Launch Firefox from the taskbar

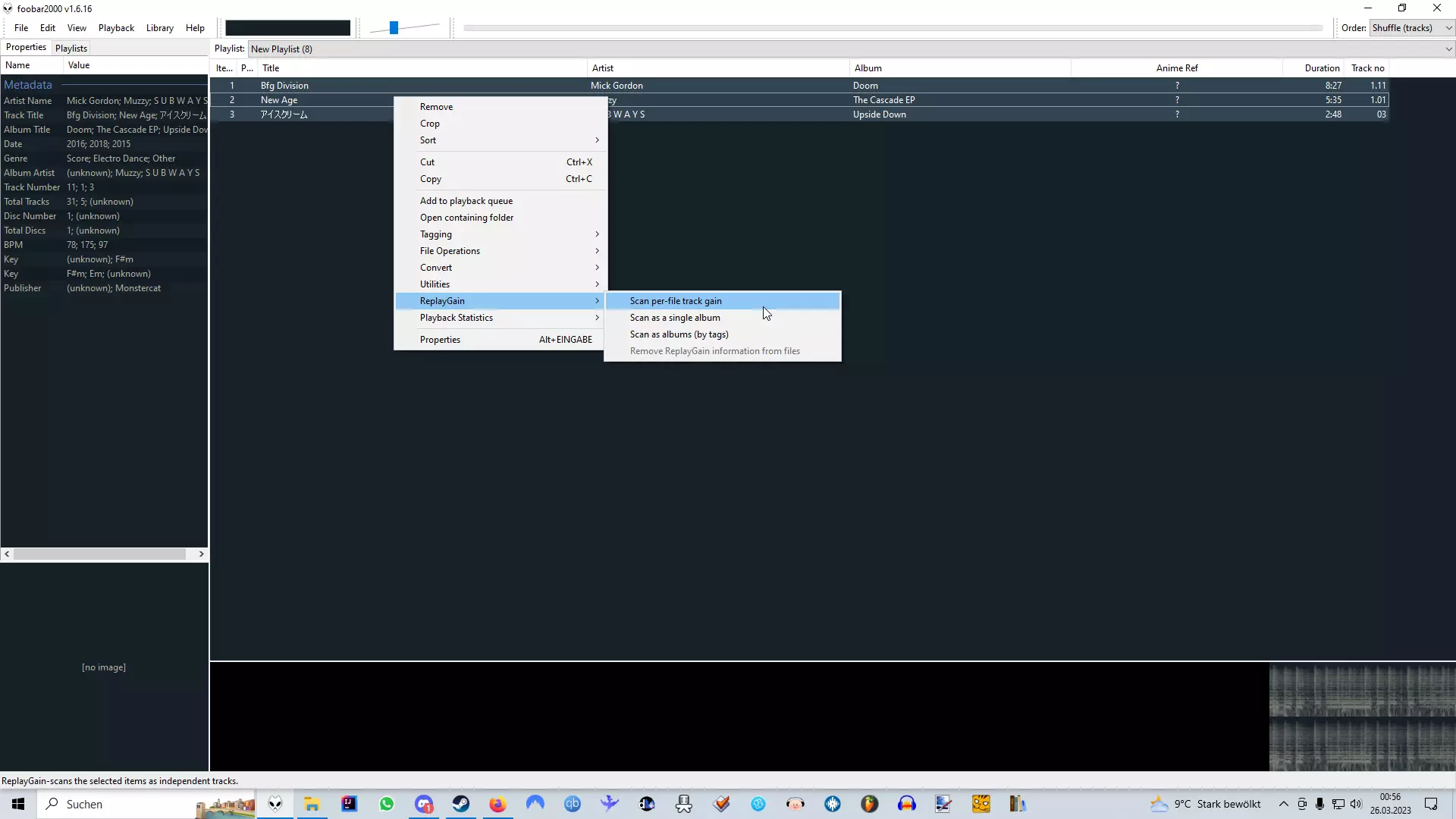click(x=497, y=804)
